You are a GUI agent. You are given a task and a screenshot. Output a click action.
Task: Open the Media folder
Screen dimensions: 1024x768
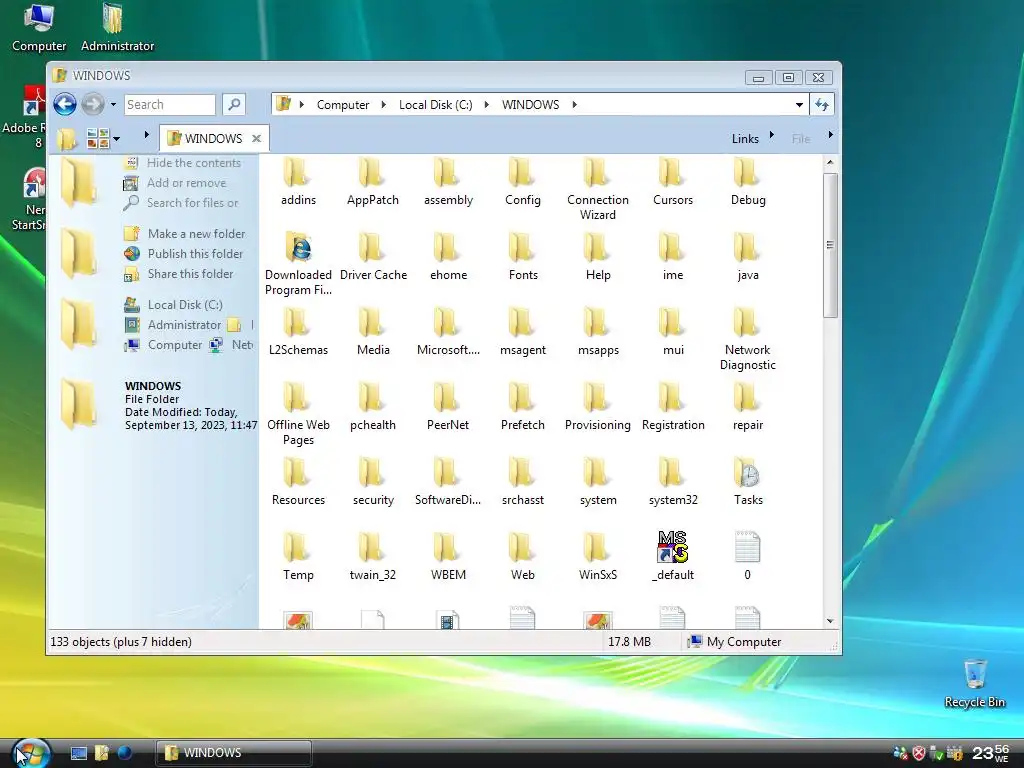pyautogui.click(x=373, y=332)
